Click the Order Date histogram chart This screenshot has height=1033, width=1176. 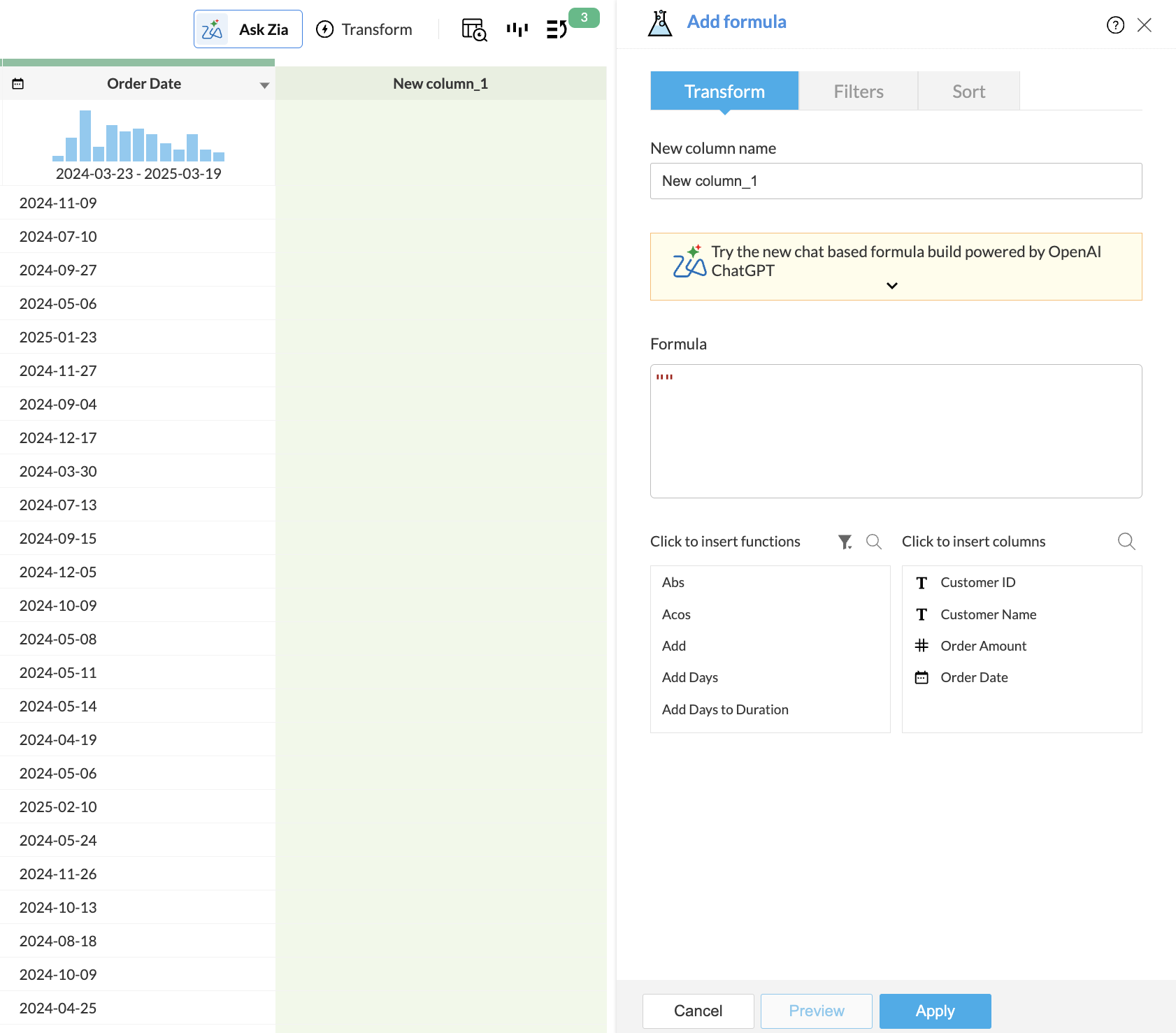[138, 136]
